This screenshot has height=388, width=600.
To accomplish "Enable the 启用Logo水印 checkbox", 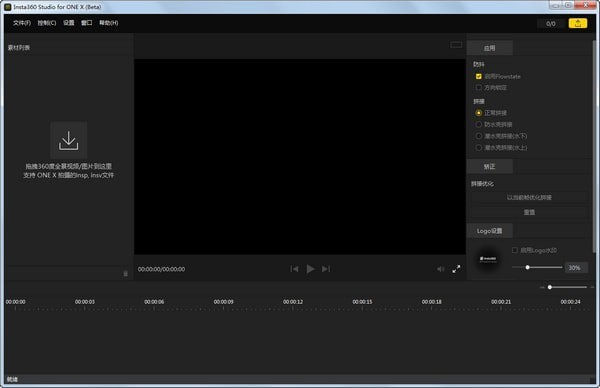I will [x=515, y=250].
